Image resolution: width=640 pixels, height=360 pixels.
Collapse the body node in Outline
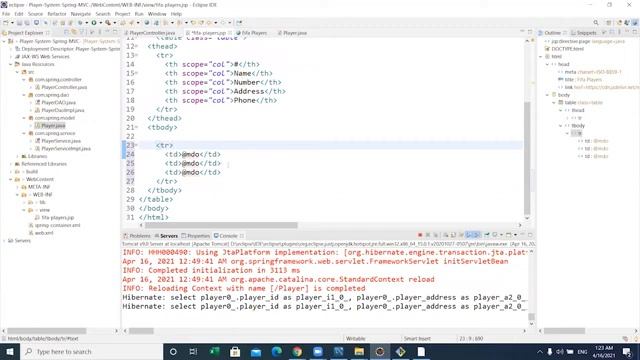pyautogui.click(x=547, y=95)
